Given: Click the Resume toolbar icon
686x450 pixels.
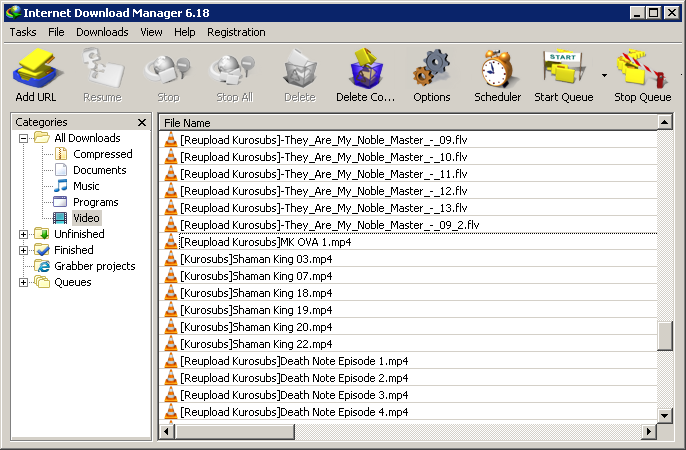Looking at the screenshot, I should 102,68.
